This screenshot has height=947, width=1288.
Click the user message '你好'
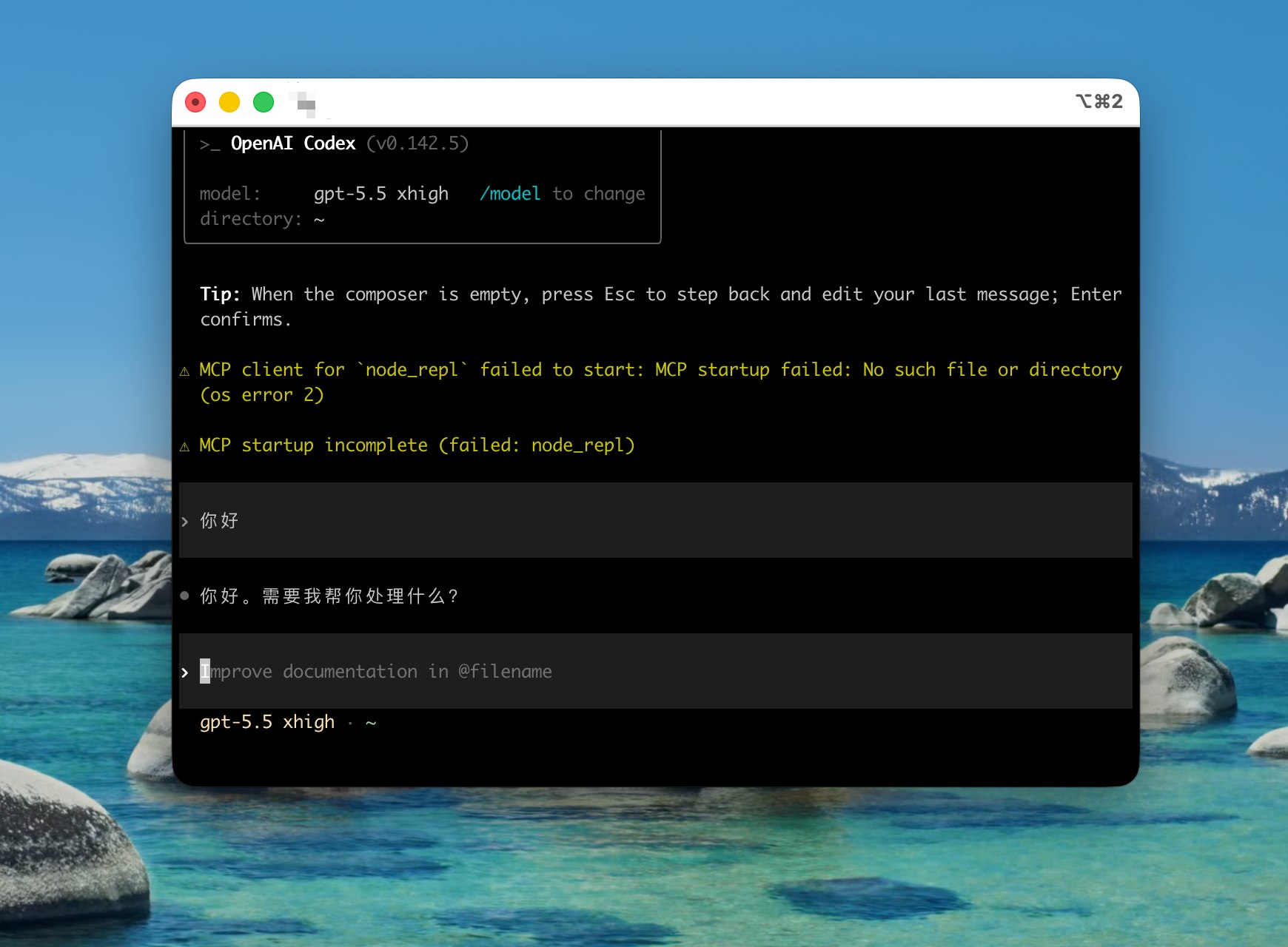pos(219,521)
